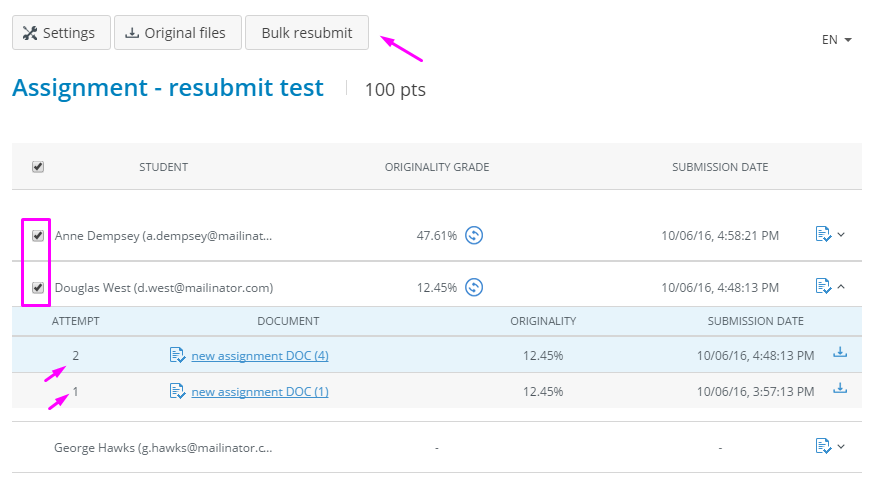Open report icon in Anne Dempsey row
Image resolution: width=887 pixels, height=498 pixels.
tap(823, 234)
